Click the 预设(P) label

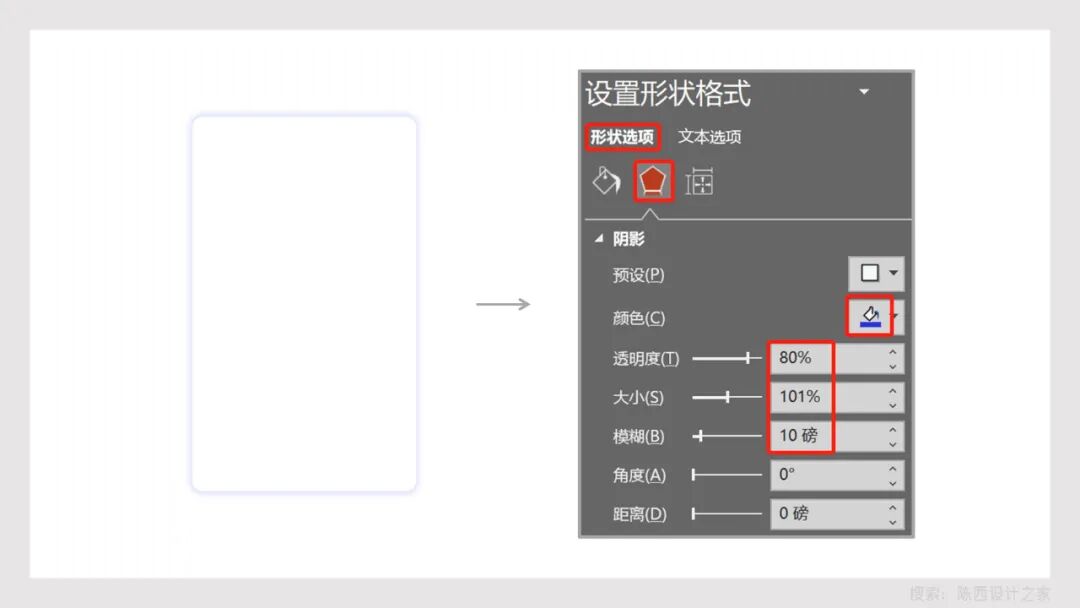tap(638, 275)
